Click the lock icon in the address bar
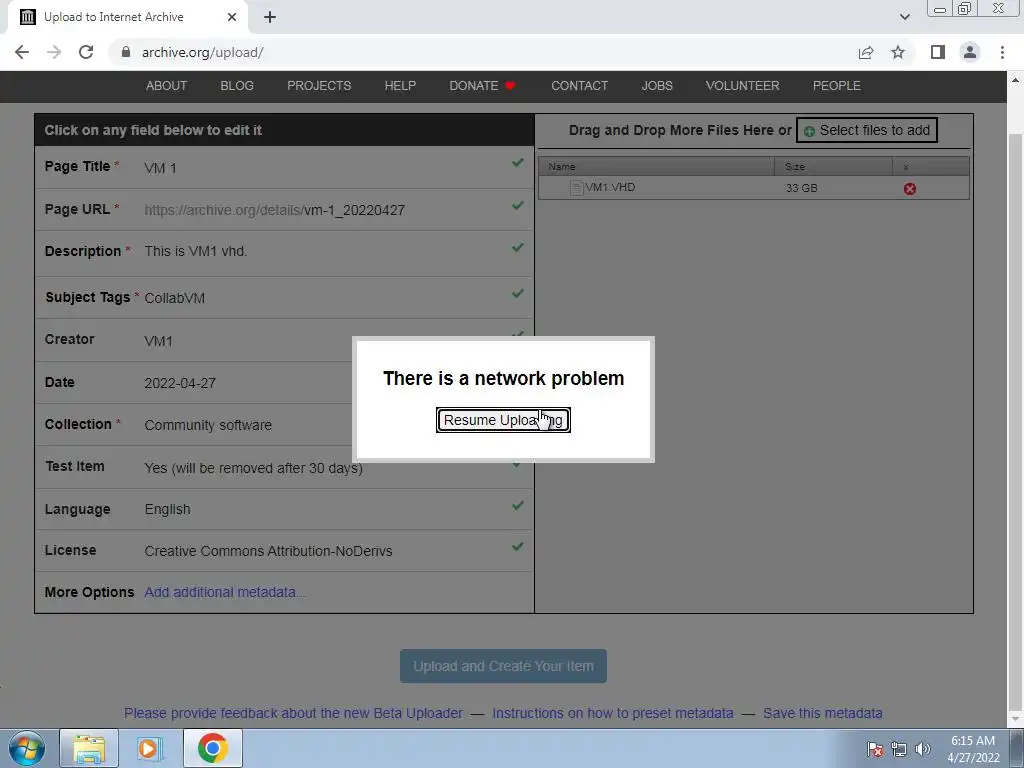Image resolution: width=1024 pixels, height=768 pixels. click(126, 52)
